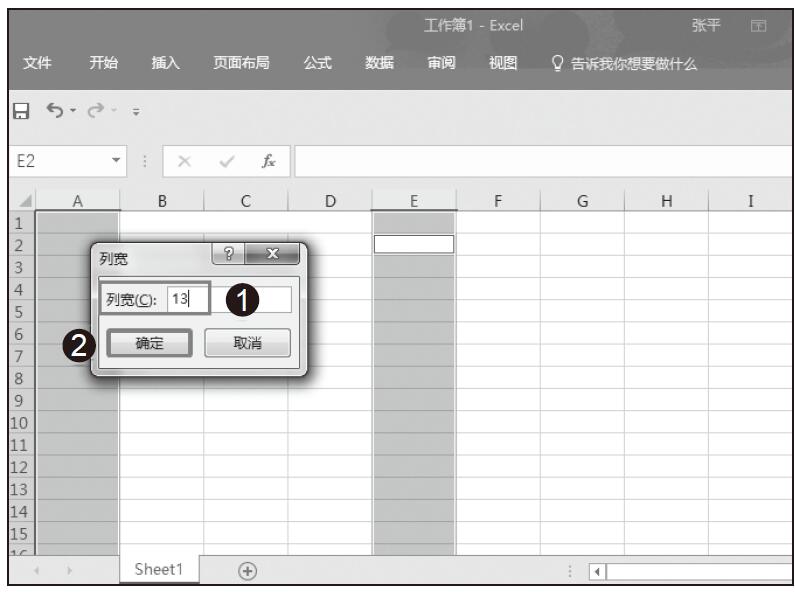
Task: Click the horizontal scrollbar left arrow
Action: 596,571
